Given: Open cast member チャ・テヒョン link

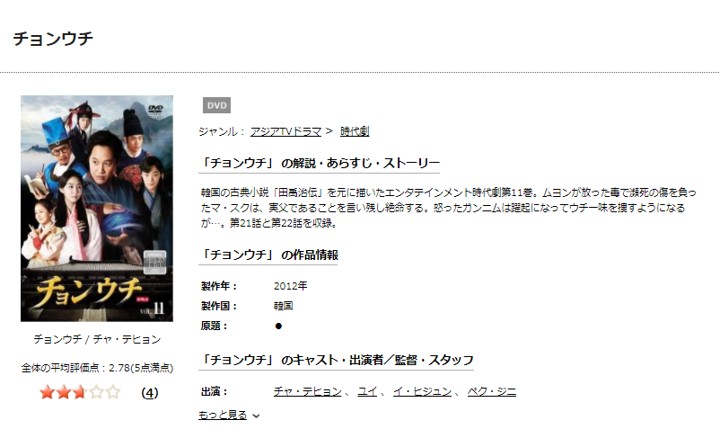Looking at the screenshot, I should (307, 392).
